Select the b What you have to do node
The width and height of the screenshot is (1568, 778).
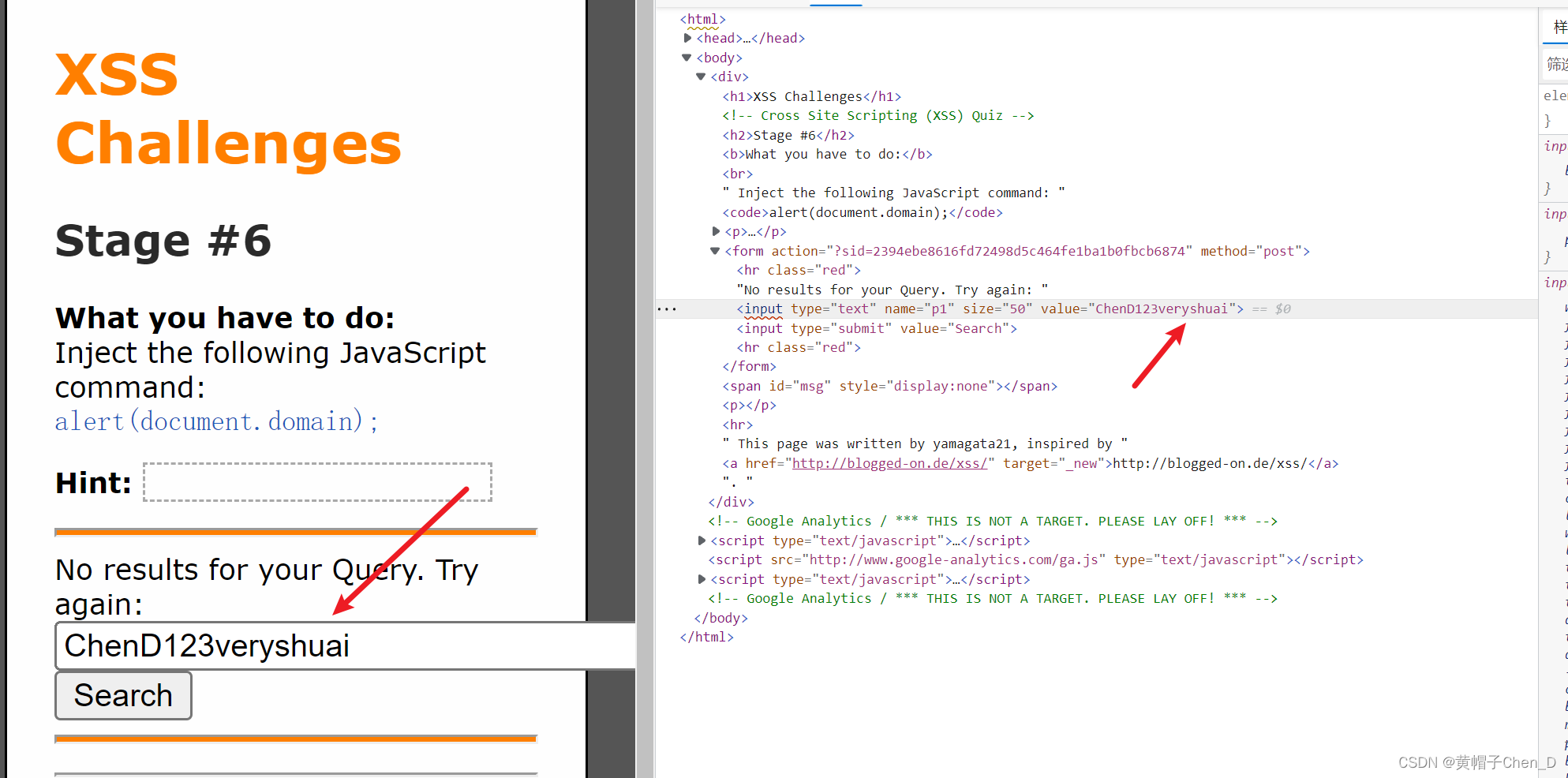(x=828, y=155)
